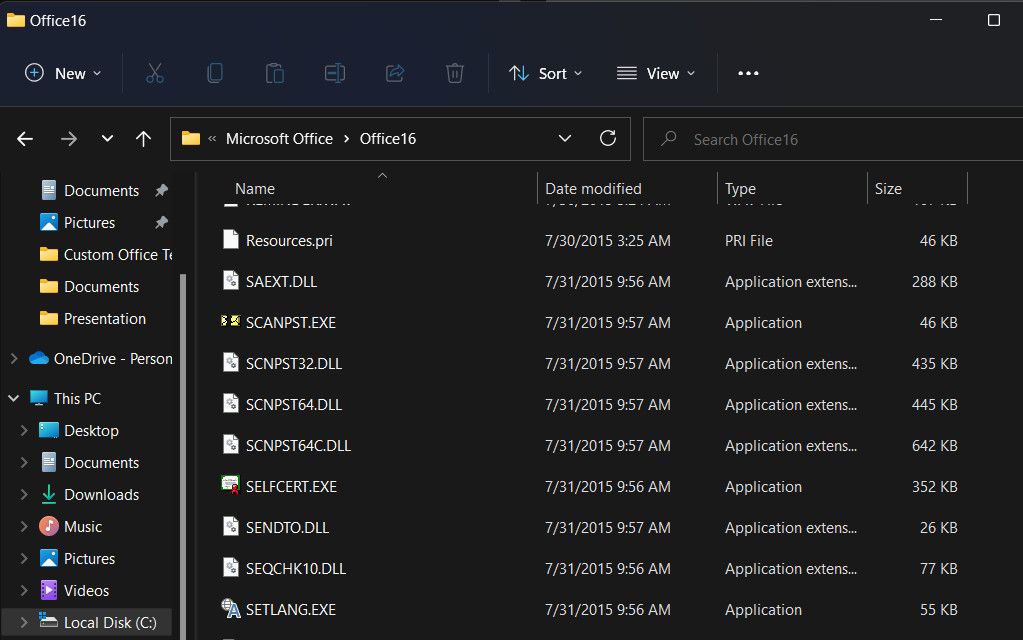Collapse the This PC tree node
This screenshot has width=1023, height=640.
tap(14, 398)
